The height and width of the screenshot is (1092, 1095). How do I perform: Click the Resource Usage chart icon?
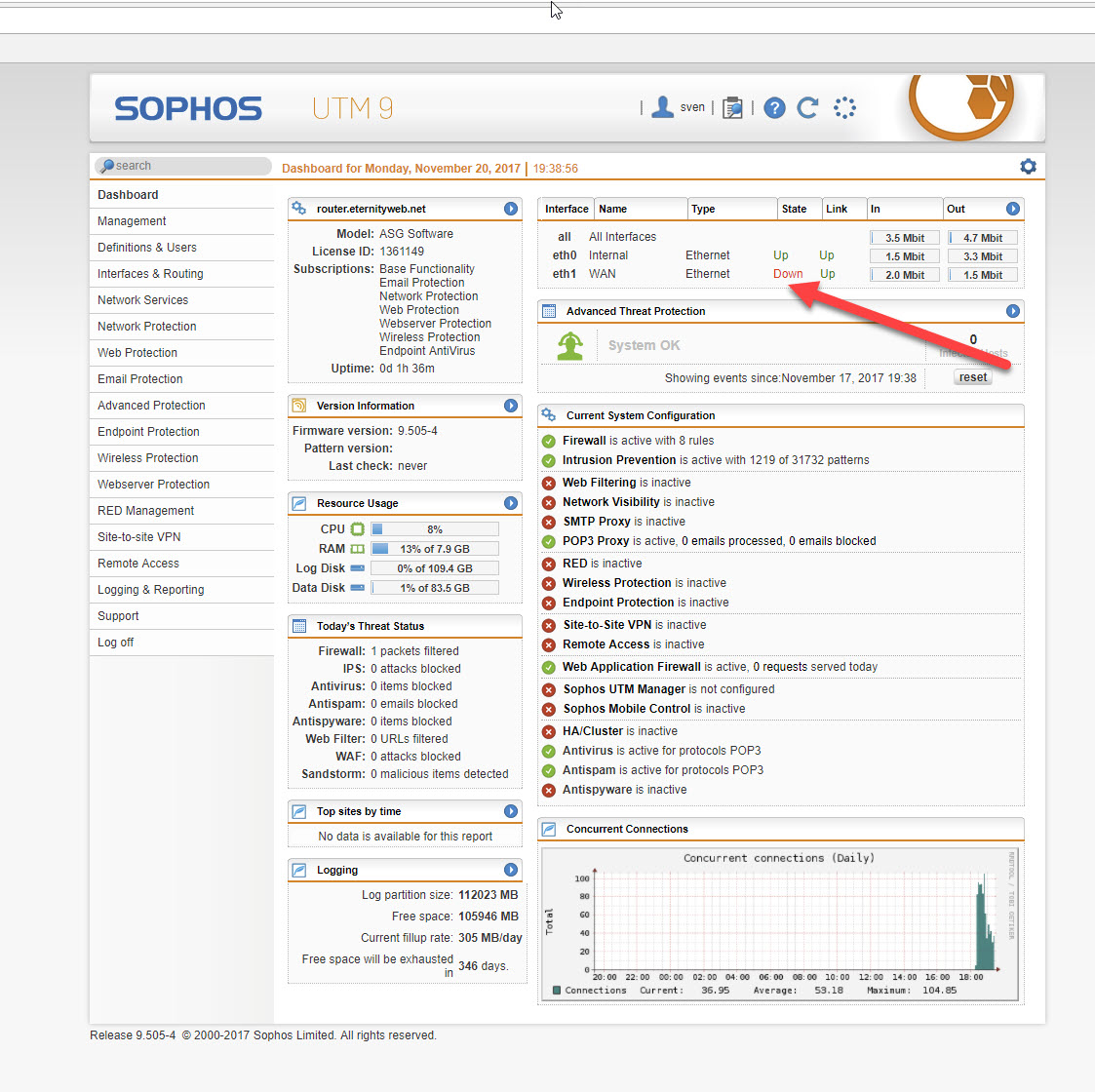coord(299,503)
